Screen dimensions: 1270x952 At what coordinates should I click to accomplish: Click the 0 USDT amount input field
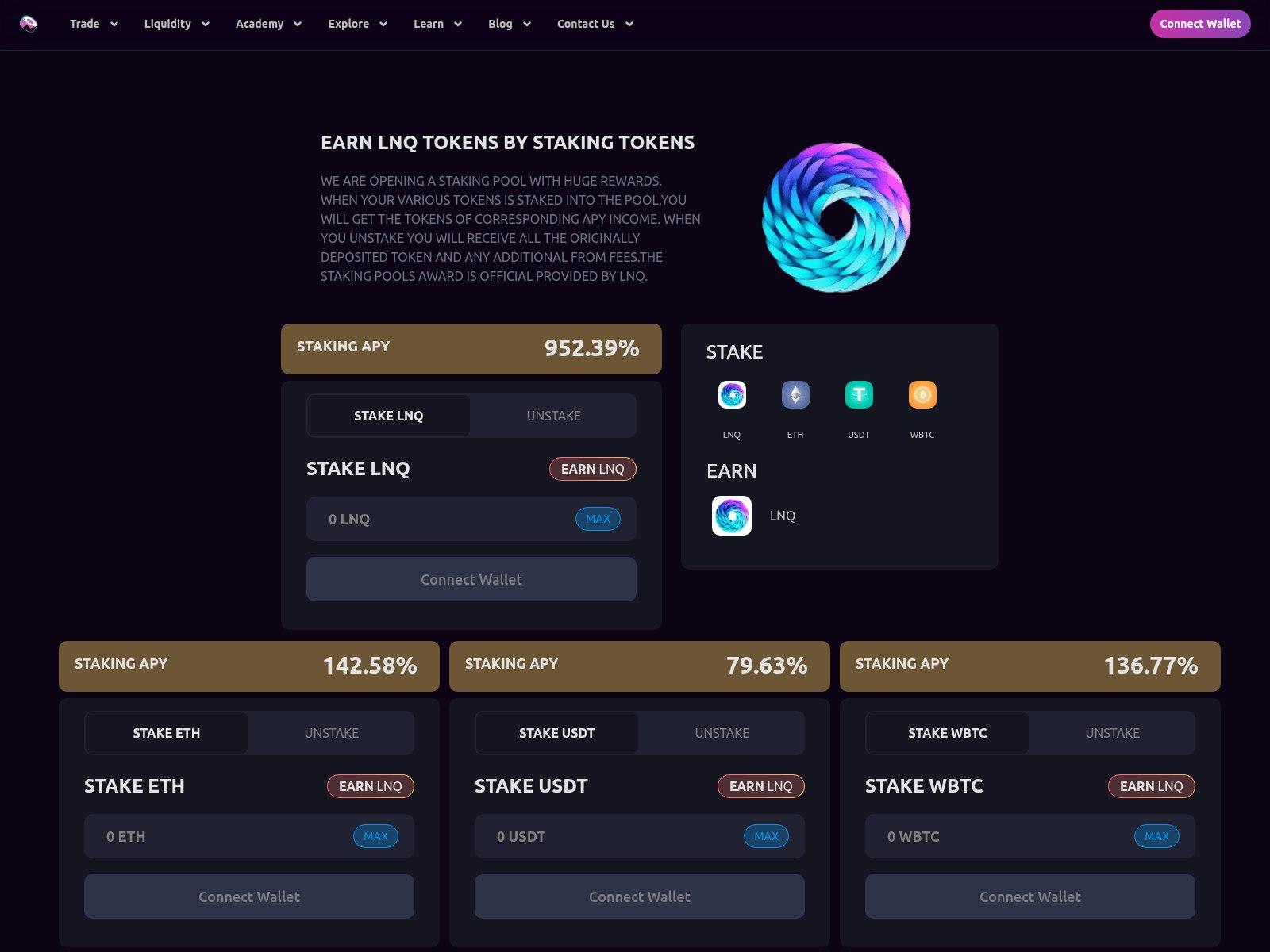(640, 836)
